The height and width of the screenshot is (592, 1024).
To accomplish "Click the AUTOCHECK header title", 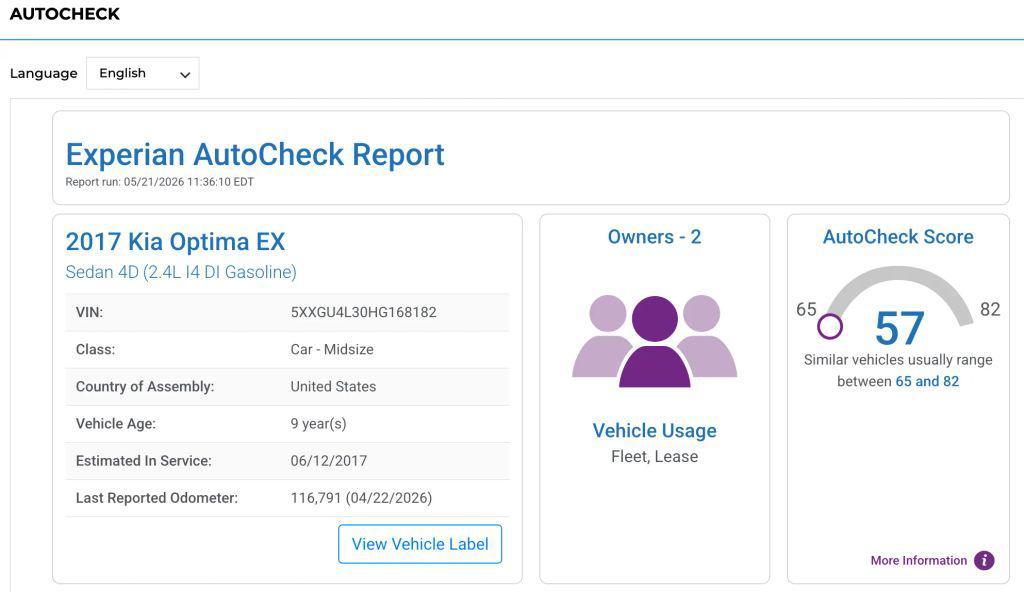I will [x=65, y=14].
